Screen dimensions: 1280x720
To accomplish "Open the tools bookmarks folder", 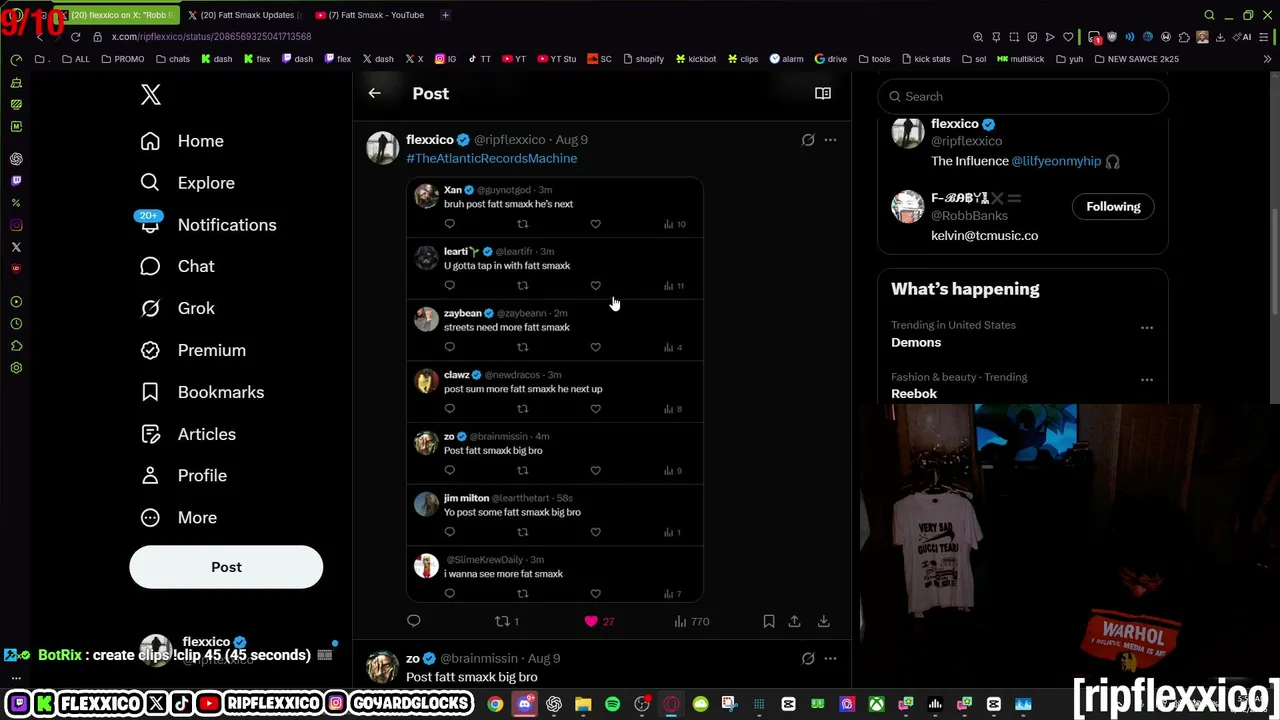I will (874, 59).
